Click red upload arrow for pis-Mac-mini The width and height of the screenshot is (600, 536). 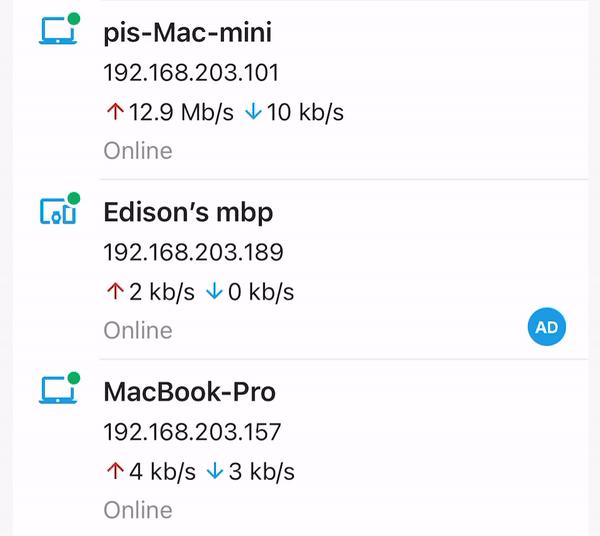click(x=115, y=112)
